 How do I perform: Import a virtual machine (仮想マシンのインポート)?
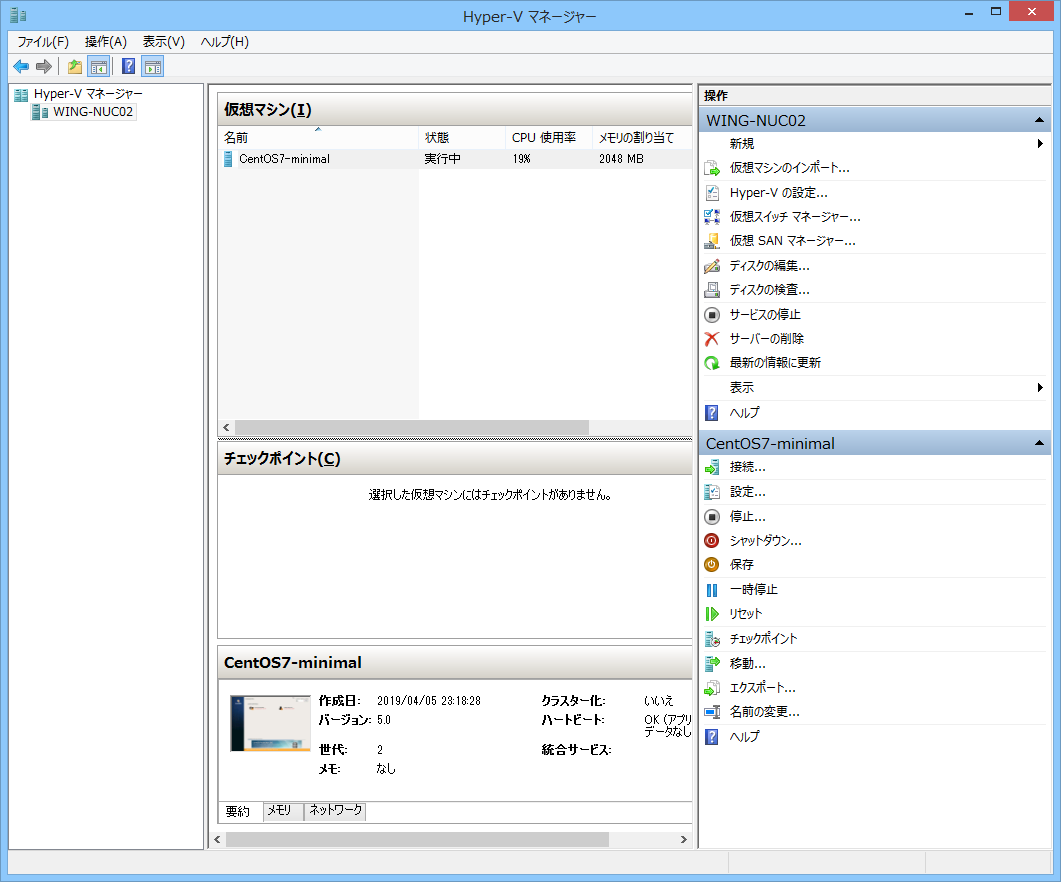click(790, 168)
